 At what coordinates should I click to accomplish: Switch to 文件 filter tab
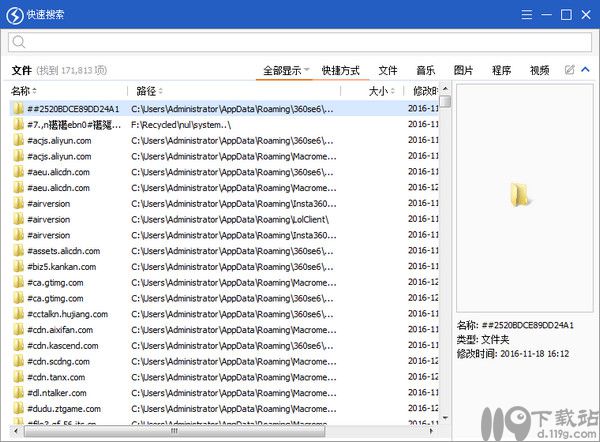(388, 70)
